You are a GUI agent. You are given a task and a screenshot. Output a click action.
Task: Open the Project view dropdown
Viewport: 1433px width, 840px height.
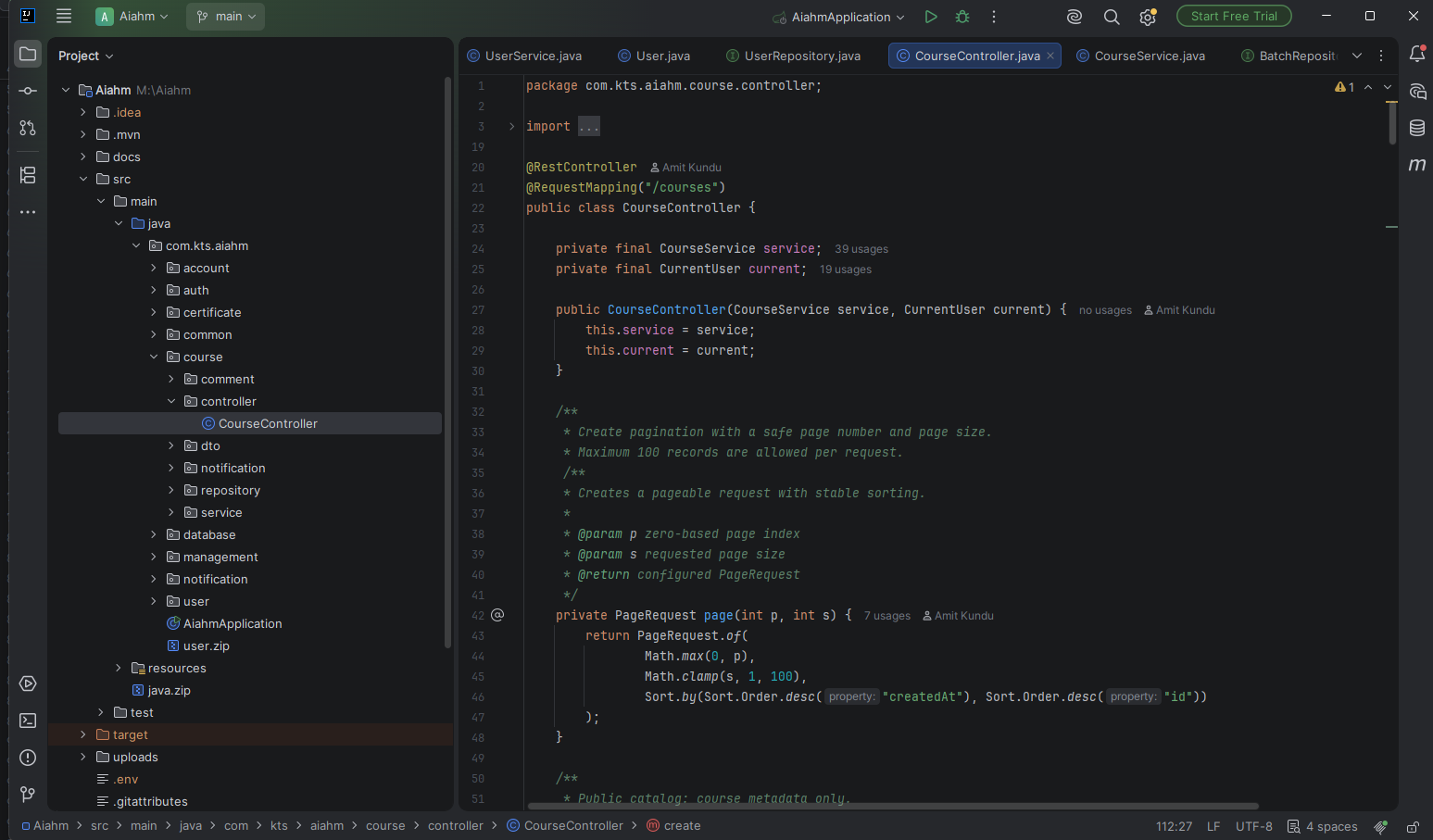pos(86,56)
